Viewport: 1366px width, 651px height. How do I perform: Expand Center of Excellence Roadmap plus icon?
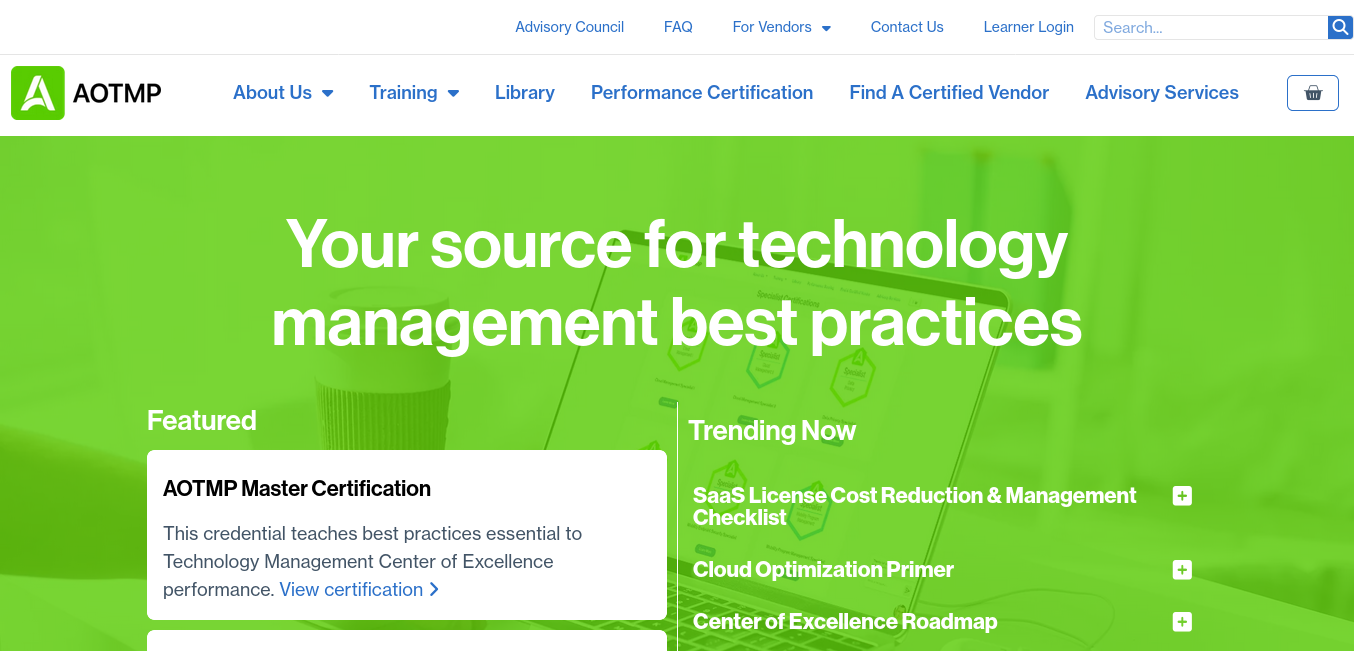pyautogui.click(x=1182, y=622)
